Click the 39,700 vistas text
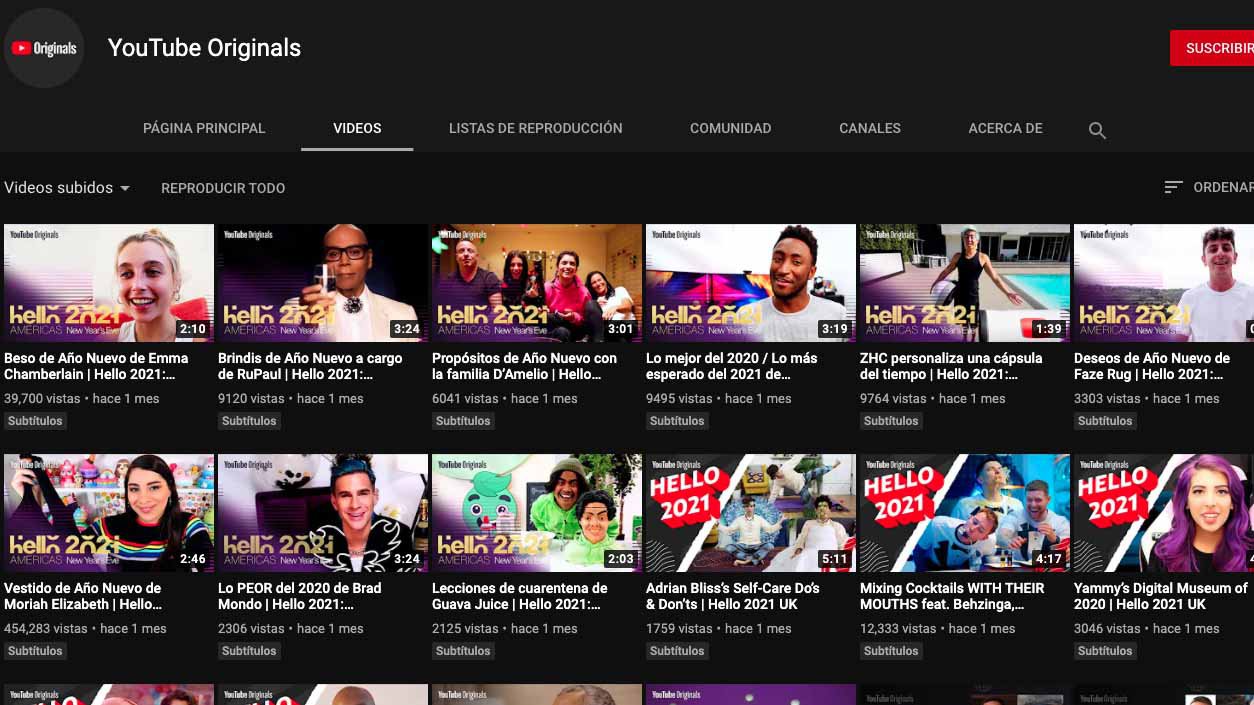This screenshot has height=705, width=1254. (43, 398)
